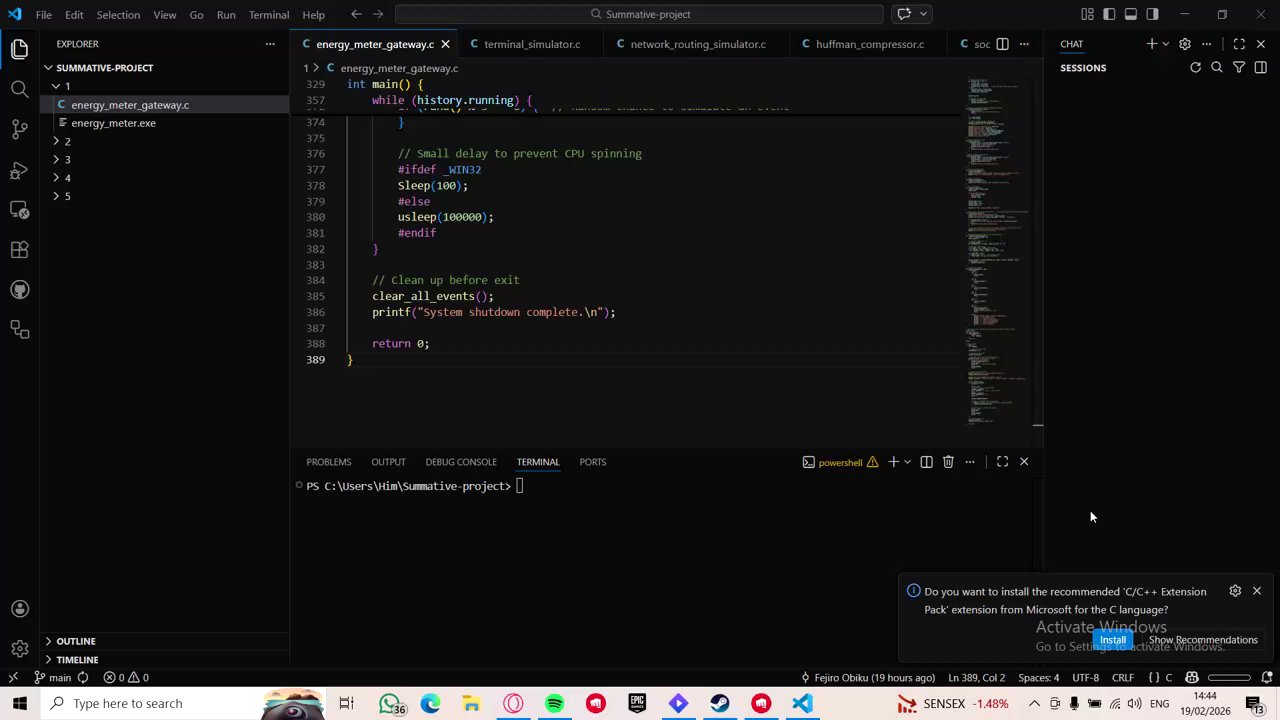The height and width of the screenshot is (720, 1280).
Task: Switch to the DEBUG CONSOLE panel tab
Action: point(461,462)
